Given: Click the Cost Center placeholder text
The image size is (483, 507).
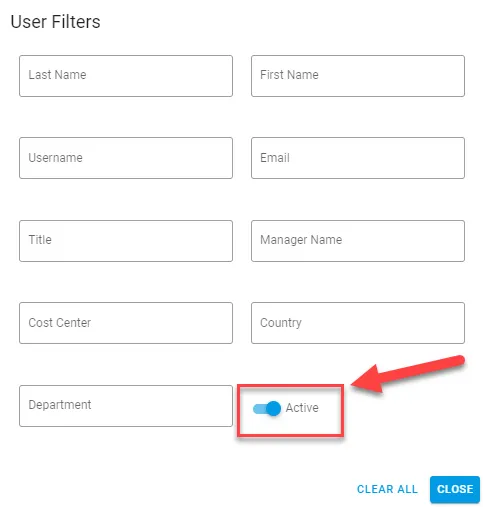Looking at the screenshot, I should (59, 323).
